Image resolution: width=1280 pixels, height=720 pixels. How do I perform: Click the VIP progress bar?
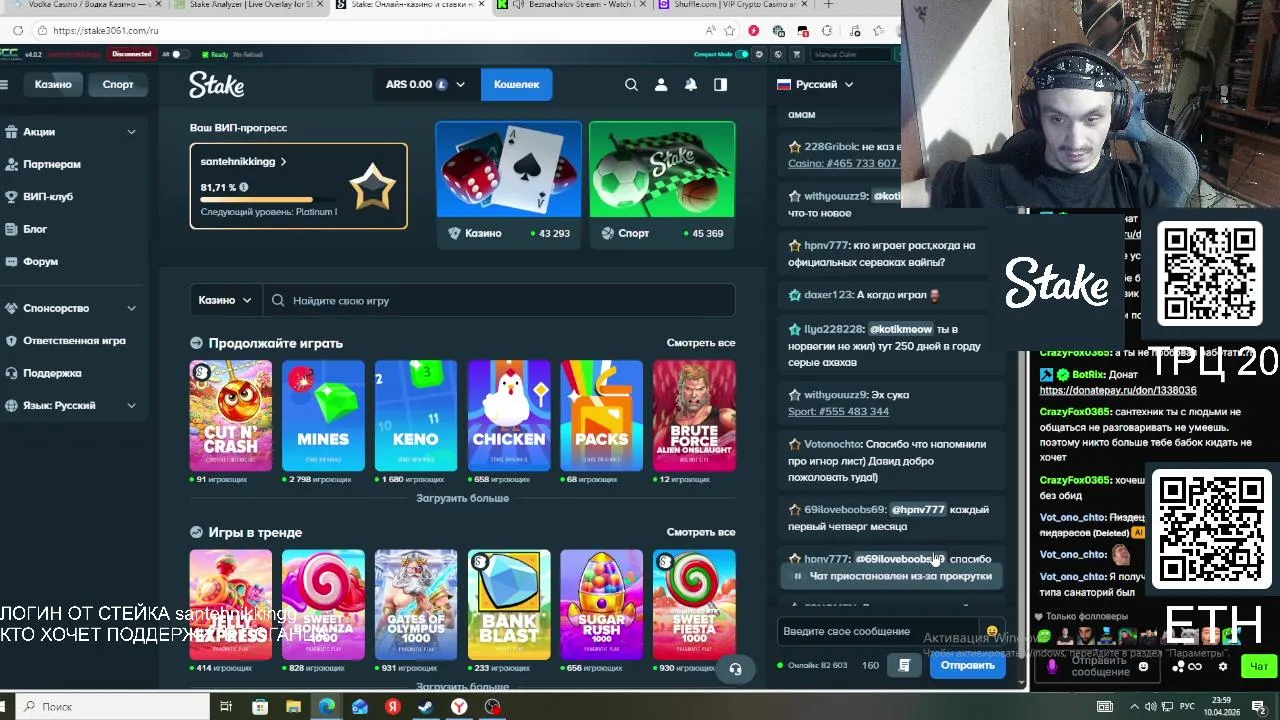(270, 200)
